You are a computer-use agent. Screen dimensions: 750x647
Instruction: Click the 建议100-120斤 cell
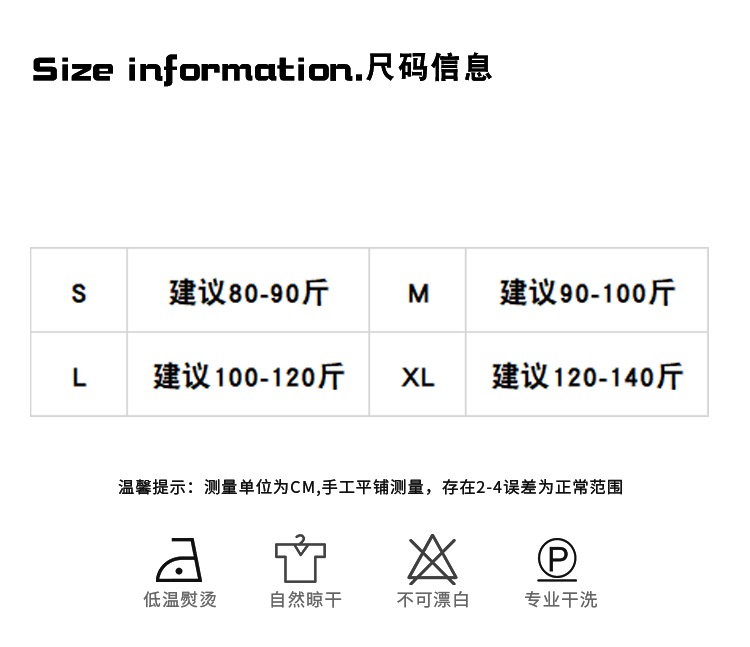(248, 374)
